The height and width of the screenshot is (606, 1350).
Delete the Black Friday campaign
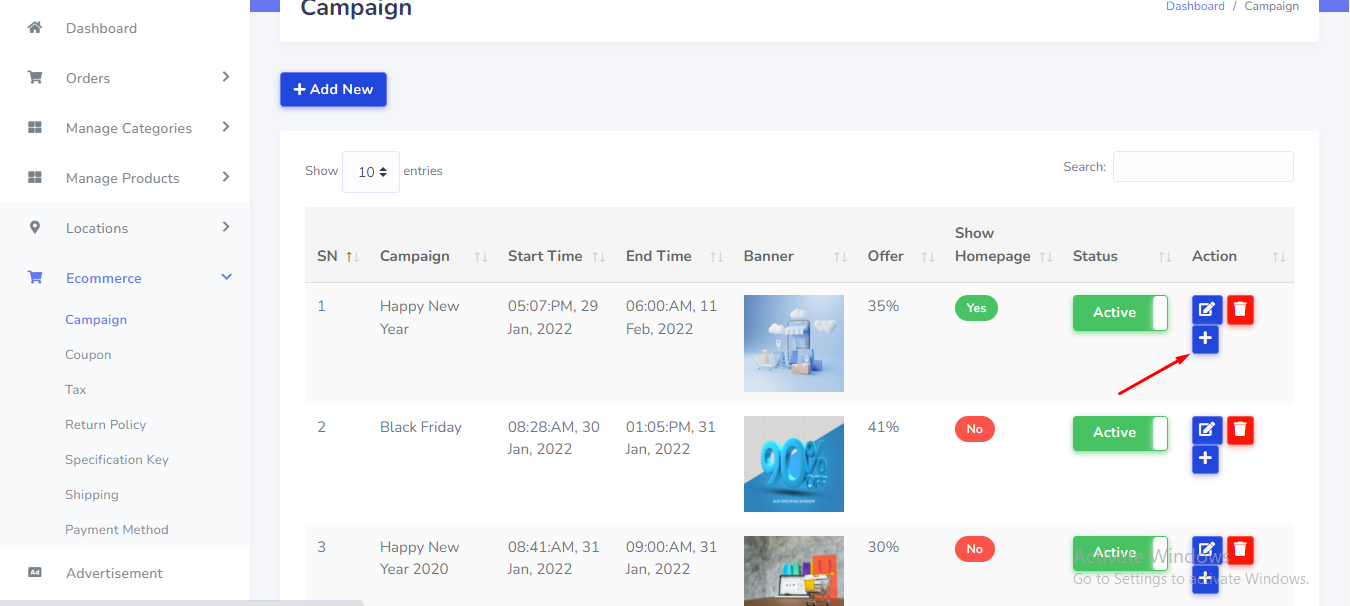[x=1240, y=431]
